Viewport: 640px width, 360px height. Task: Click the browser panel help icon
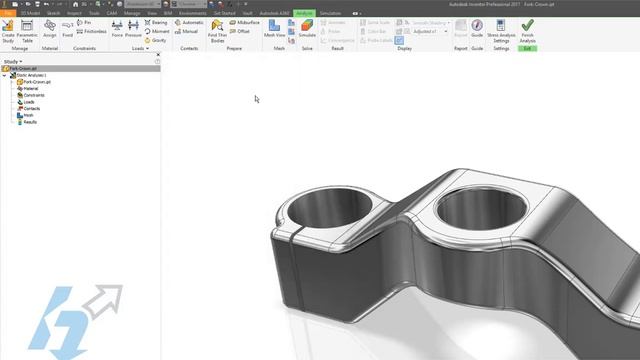click(x=157, y=62)
